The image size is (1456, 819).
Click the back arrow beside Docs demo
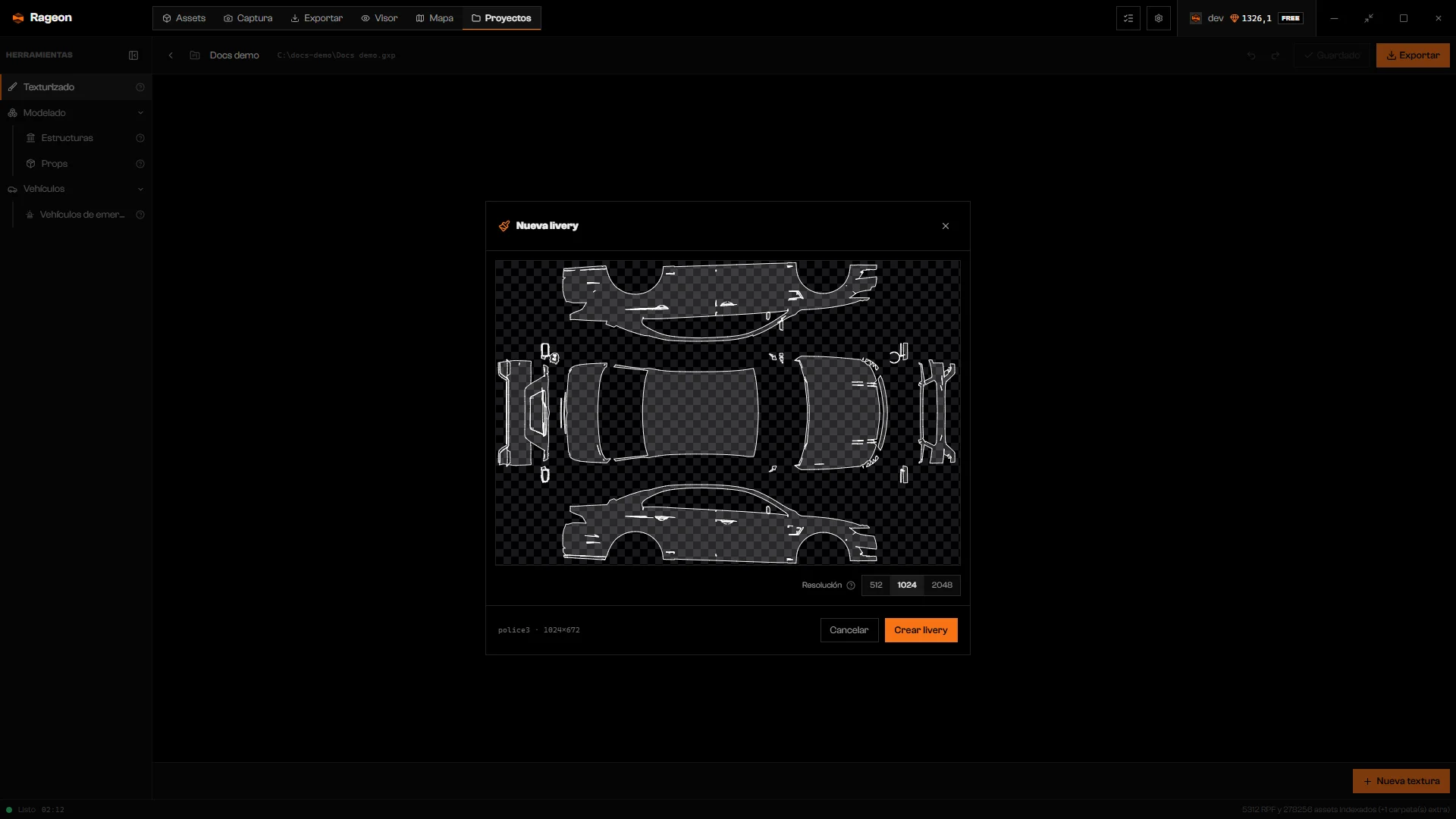171,55
